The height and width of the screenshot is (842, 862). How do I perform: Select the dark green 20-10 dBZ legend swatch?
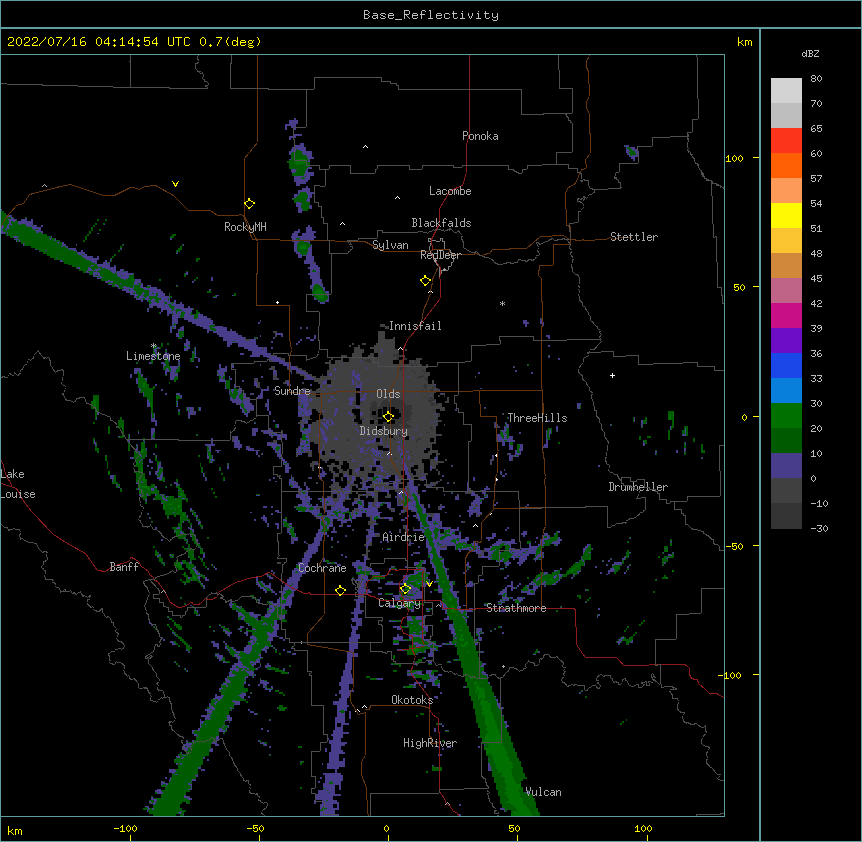click(786, 441)
